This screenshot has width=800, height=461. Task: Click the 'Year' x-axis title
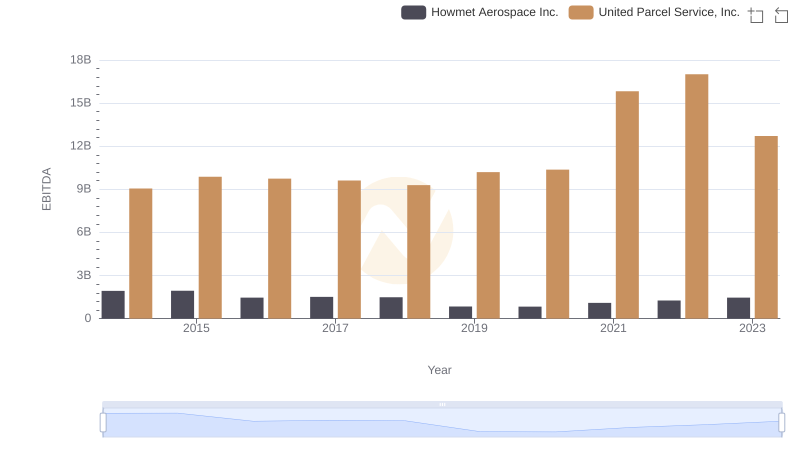click(439, 370)
